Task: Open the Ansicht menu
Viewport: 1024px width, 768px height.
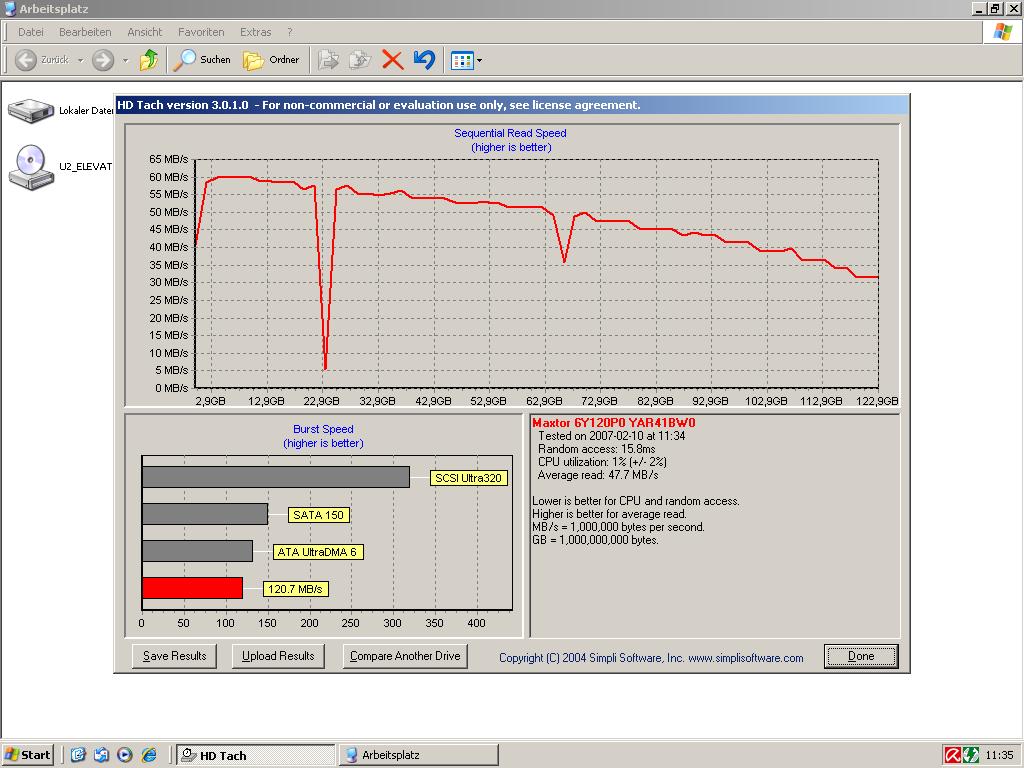Action: click(x=144, y=32)
